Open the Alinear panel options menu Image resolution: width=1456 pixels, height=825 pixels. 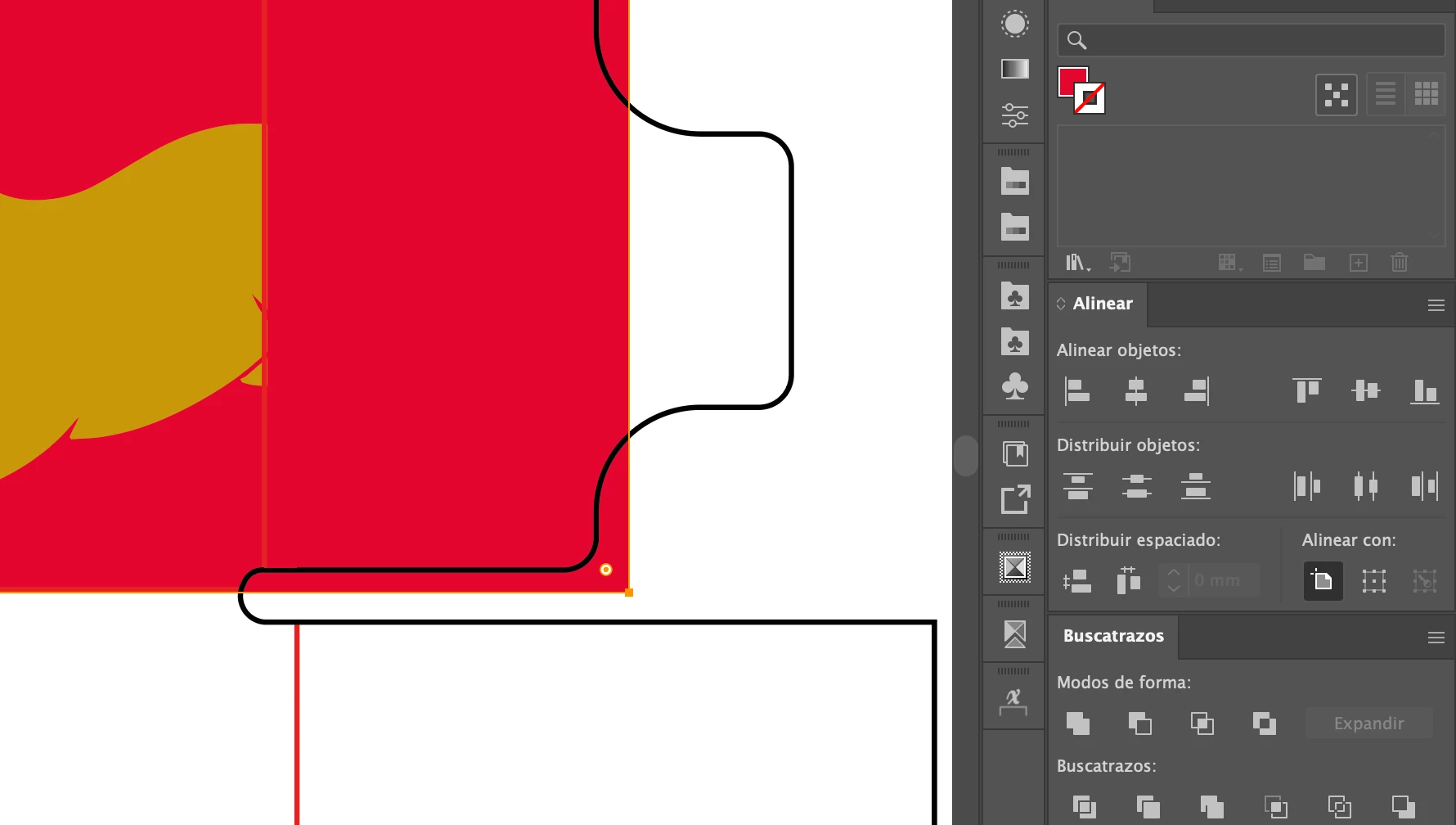(x=1436, y=305)
